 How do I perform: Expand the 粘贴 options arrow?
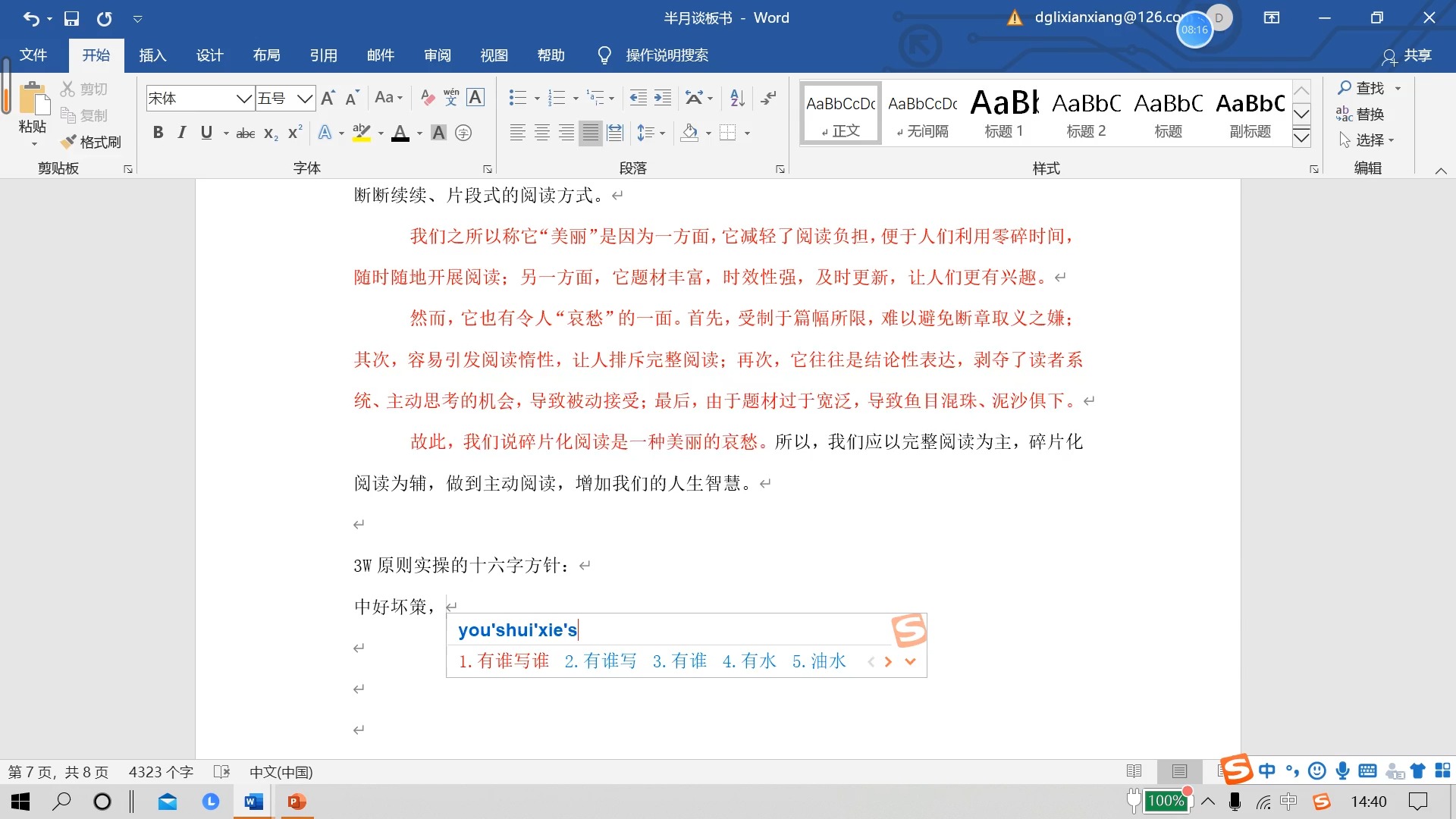pos(33,144)
